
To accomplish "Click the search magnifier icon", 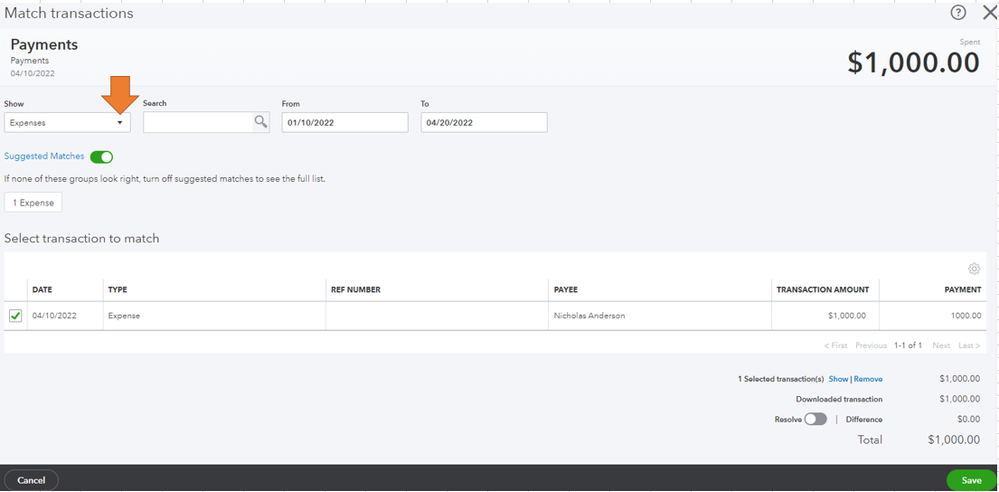I will (x=261, y=122).
